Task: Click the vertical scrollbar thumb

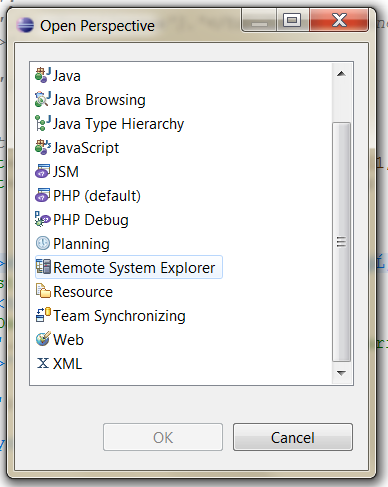Action: click(x=341, y=242)
